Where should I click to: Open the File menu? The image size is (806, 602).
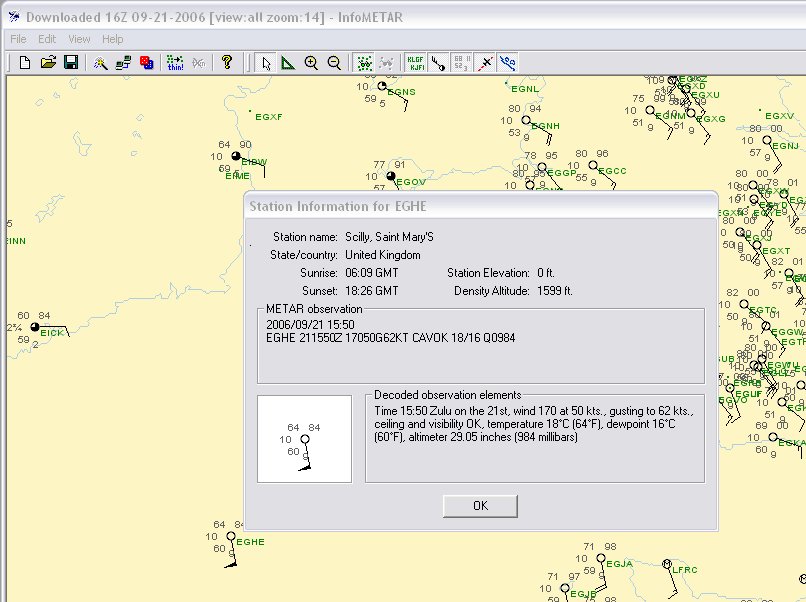pos(18,39)
